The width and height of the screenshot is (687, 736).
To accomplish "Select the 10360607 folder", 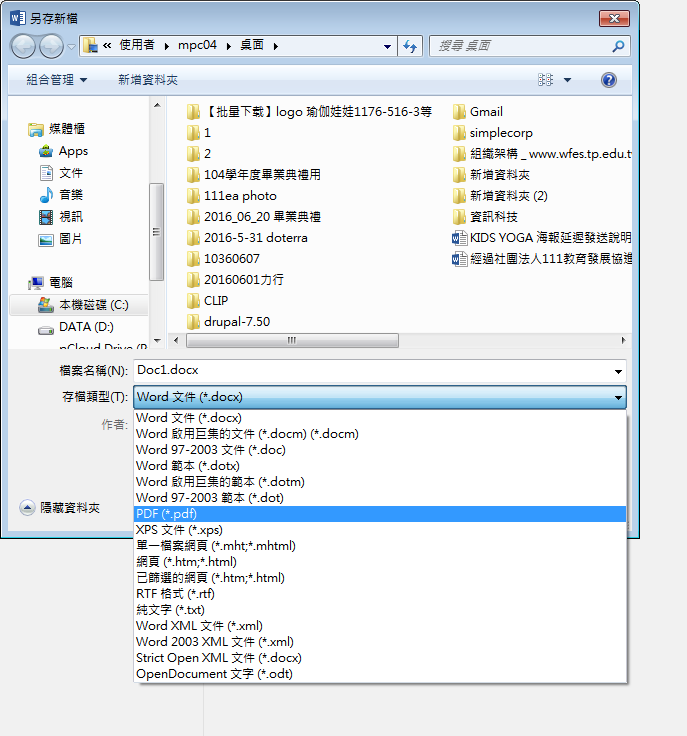I will [x=223, y=259].
